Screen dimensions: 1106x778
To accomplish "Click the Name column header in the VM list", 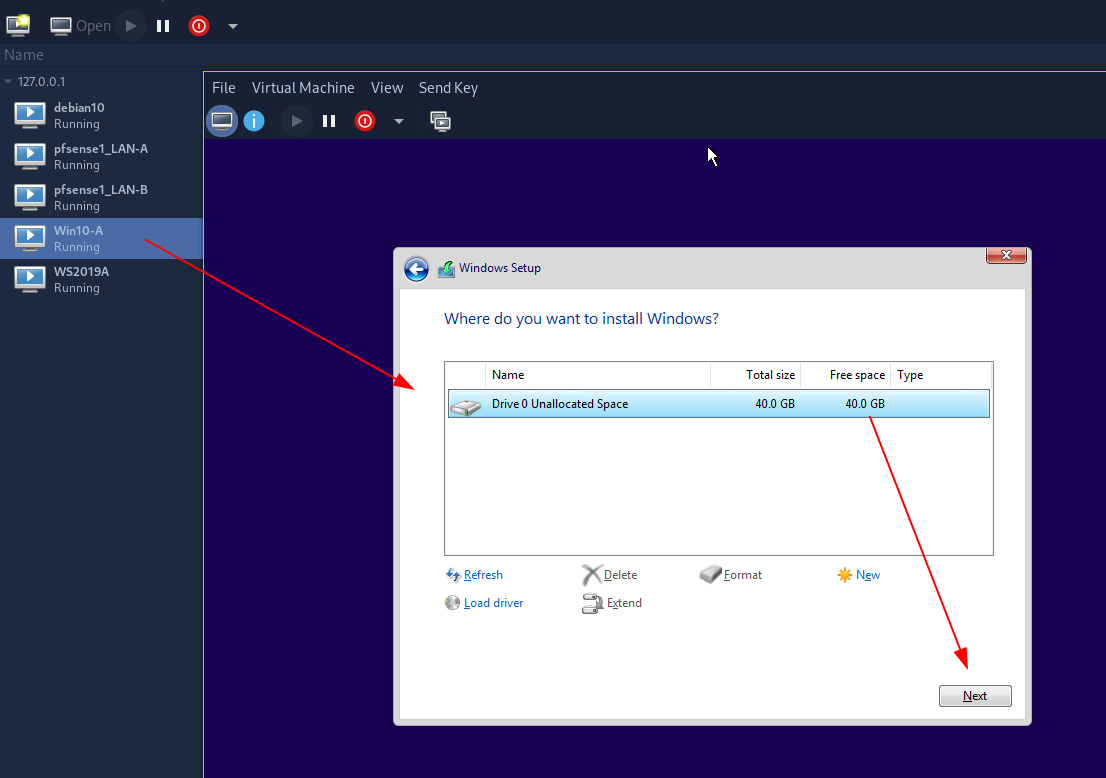I will pos(24,55).
